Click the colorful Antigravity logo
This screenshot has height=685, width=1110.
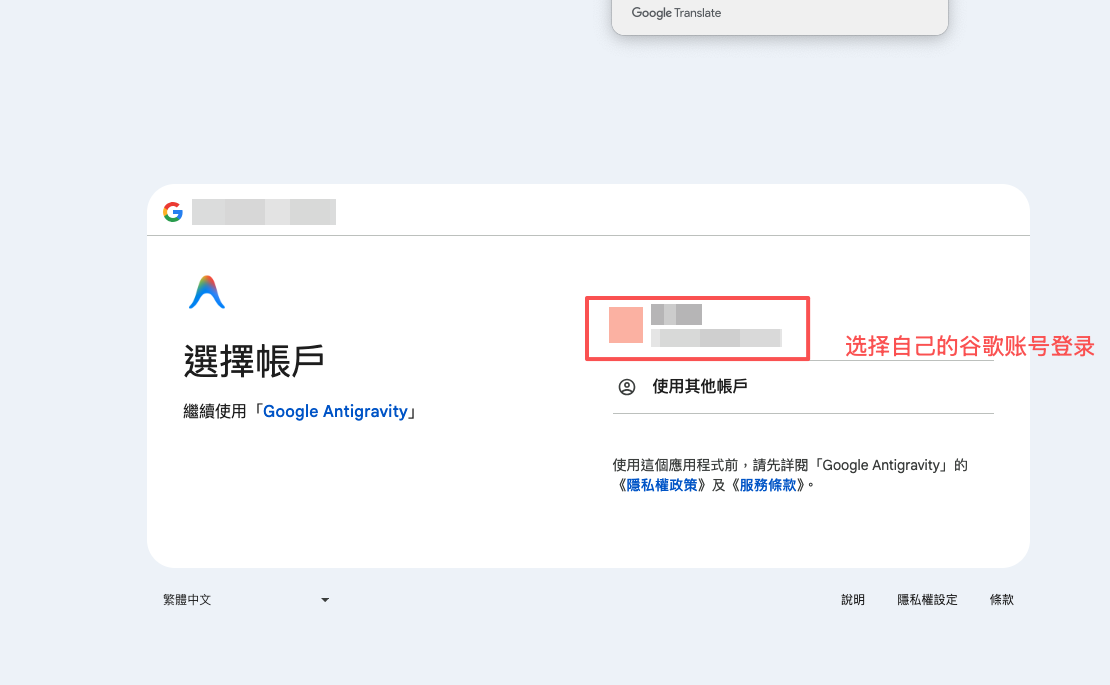pyautogui.click(x=208, y=291)
